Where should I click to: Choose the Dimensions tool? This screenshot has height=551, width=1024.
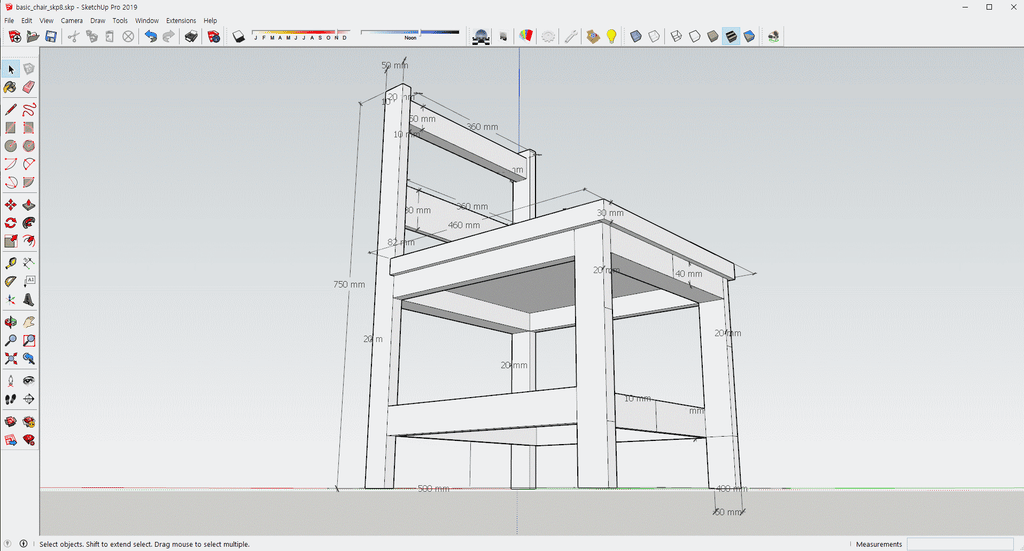click(x=29, y=263)
